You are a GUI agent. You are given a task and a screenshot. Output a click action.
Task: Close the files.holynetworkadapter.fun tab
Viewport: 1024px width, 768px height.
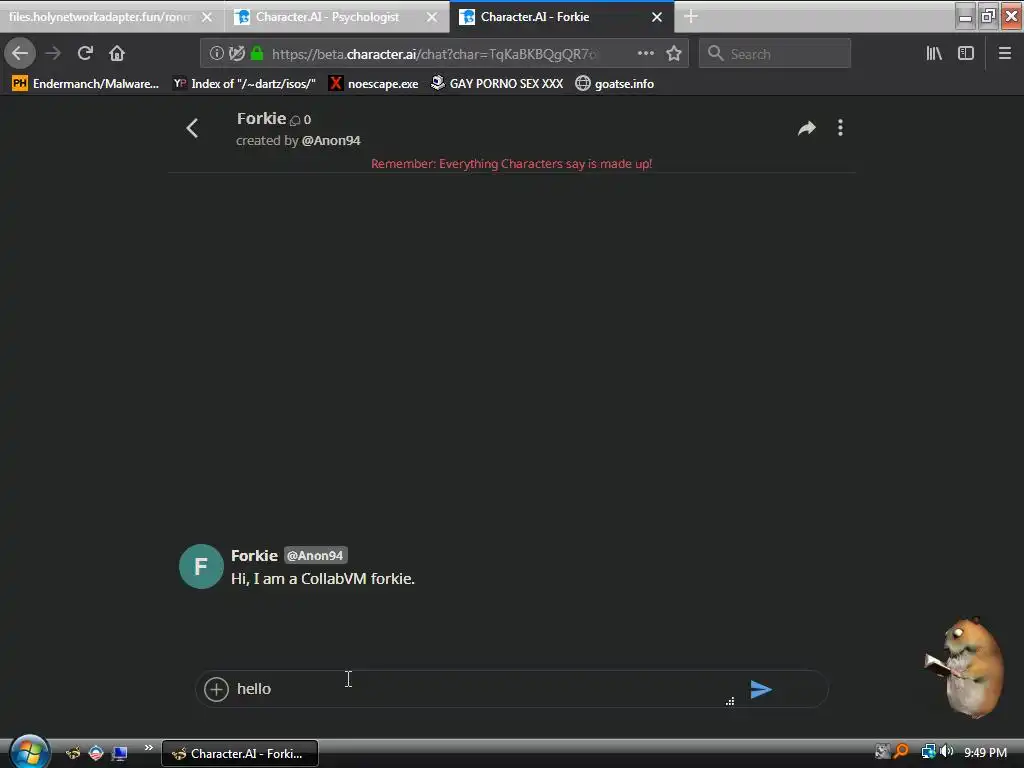point(207,18)
